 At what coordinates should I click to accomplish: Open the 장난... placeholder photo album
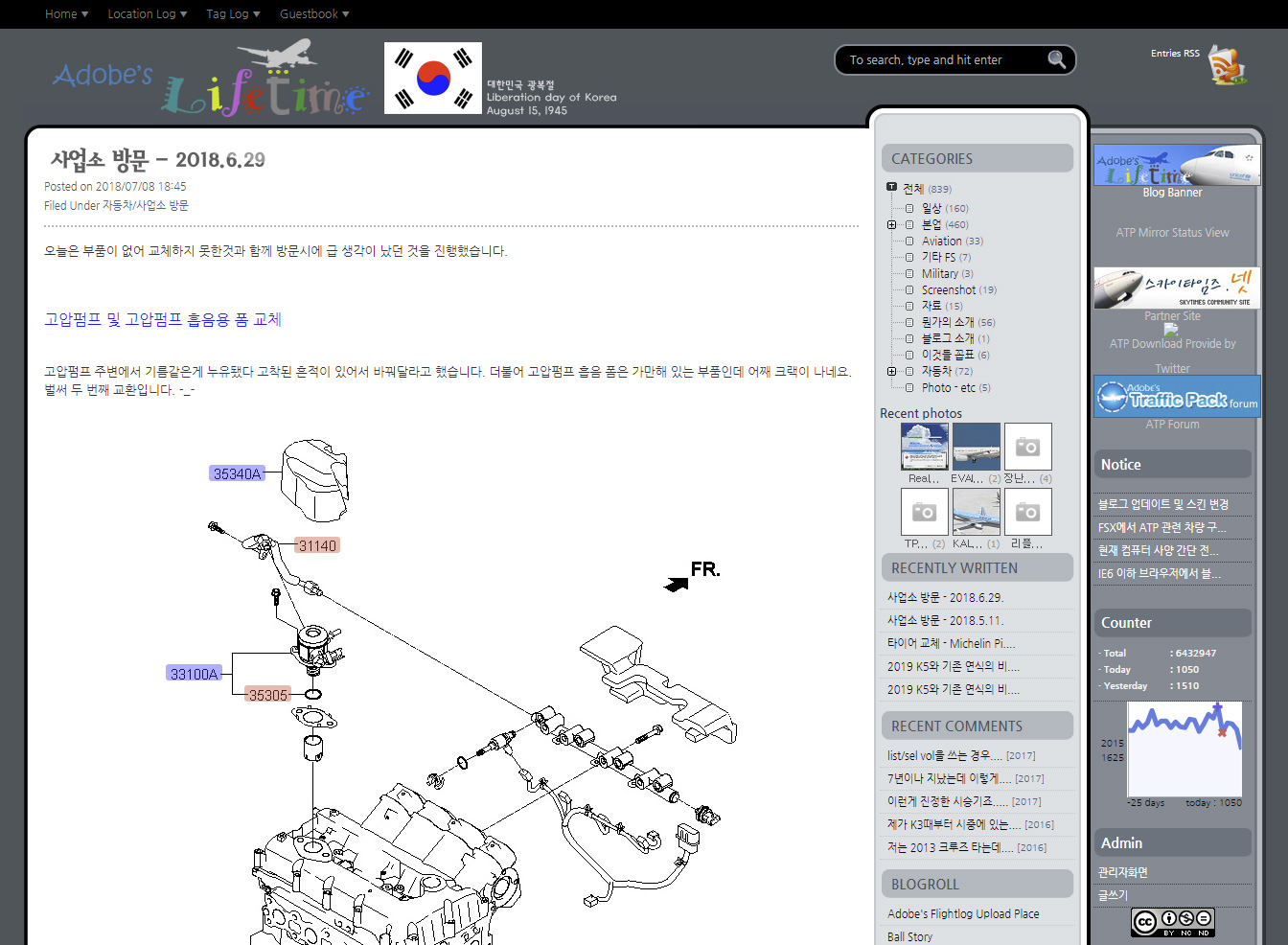1028,447
